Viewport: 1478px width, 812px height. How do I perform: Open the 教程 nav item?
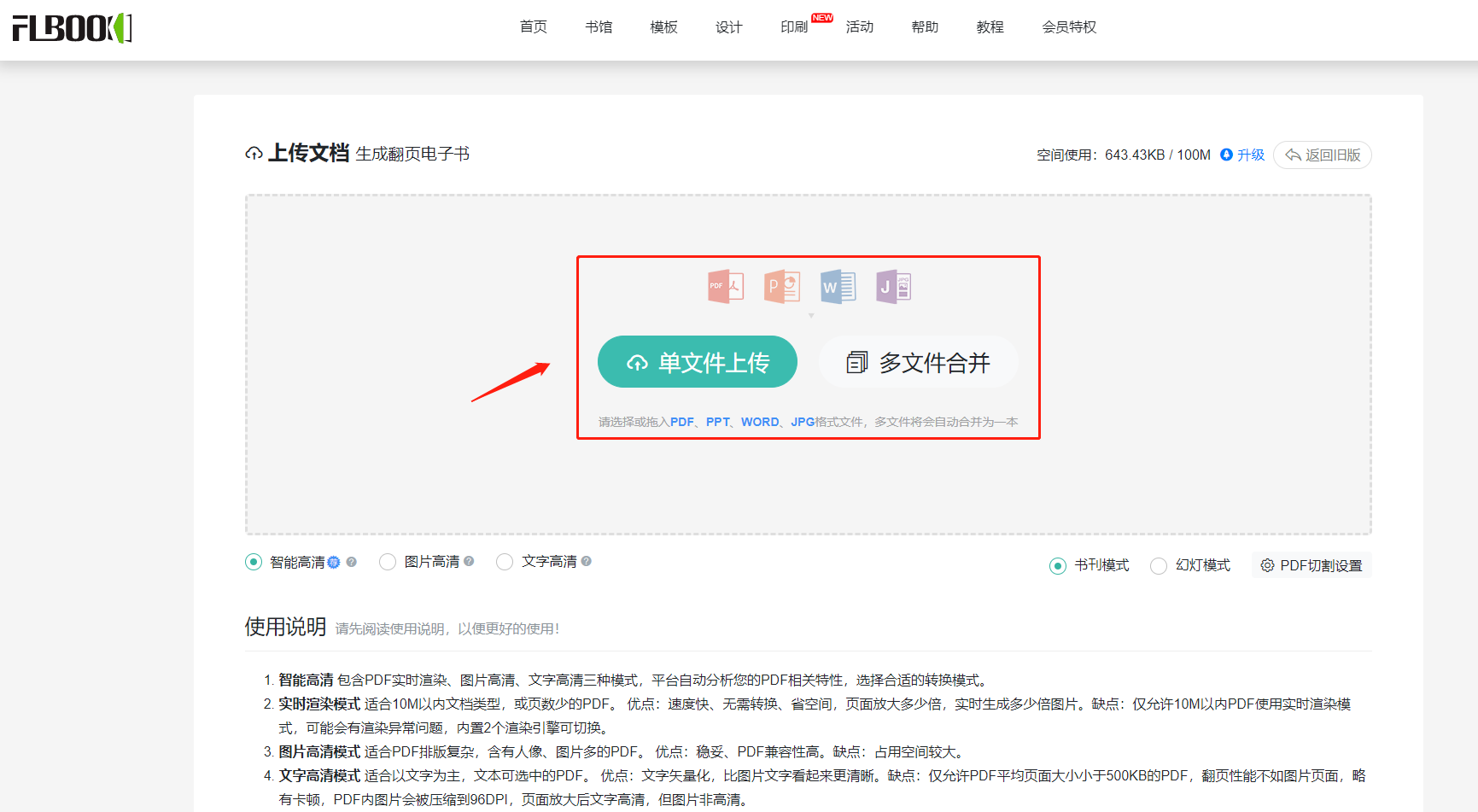pyautogui.click(x=990, y=27)
